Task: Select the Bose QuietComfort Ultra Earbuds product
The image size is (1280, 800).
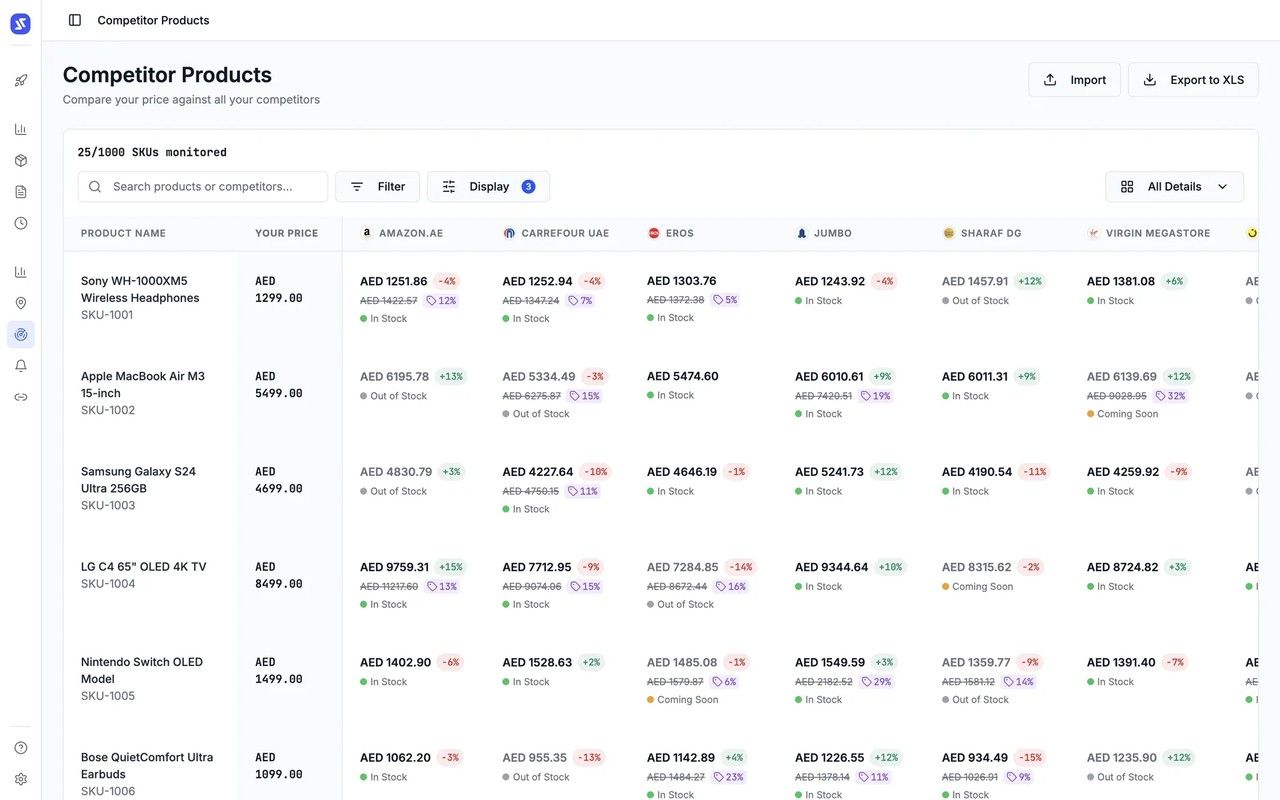Action: [x=147, y=765]
